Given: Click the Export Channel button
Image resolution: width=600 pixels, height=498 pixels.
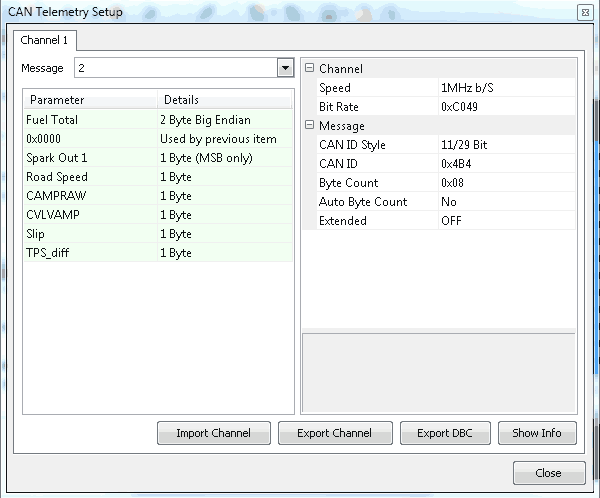Looking at the screenshot, I should [334, 433].
